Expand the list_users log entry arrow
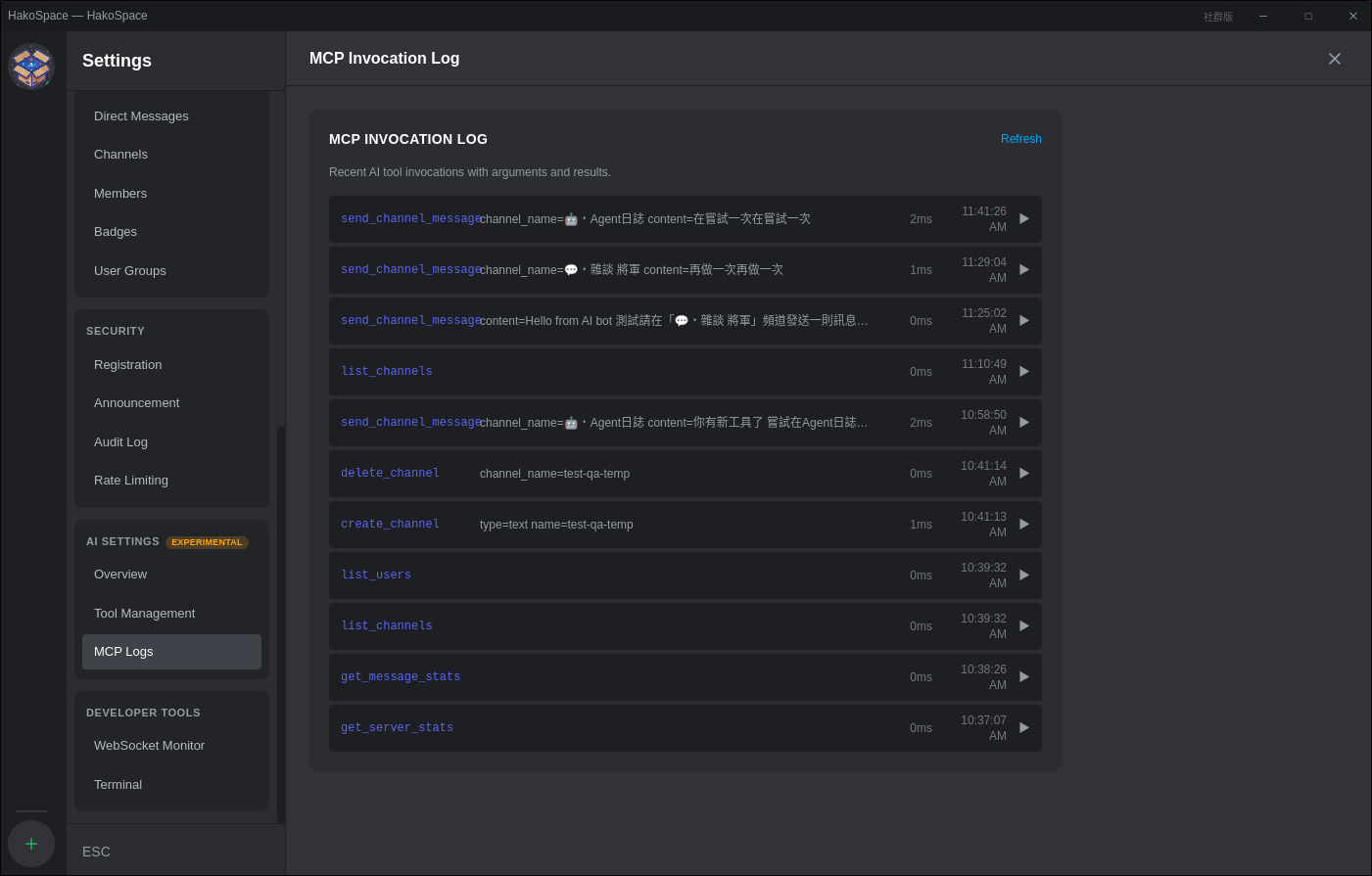Image resolution: width=1372 pixels, height=876 pixels. click(x=1023, y=576)
